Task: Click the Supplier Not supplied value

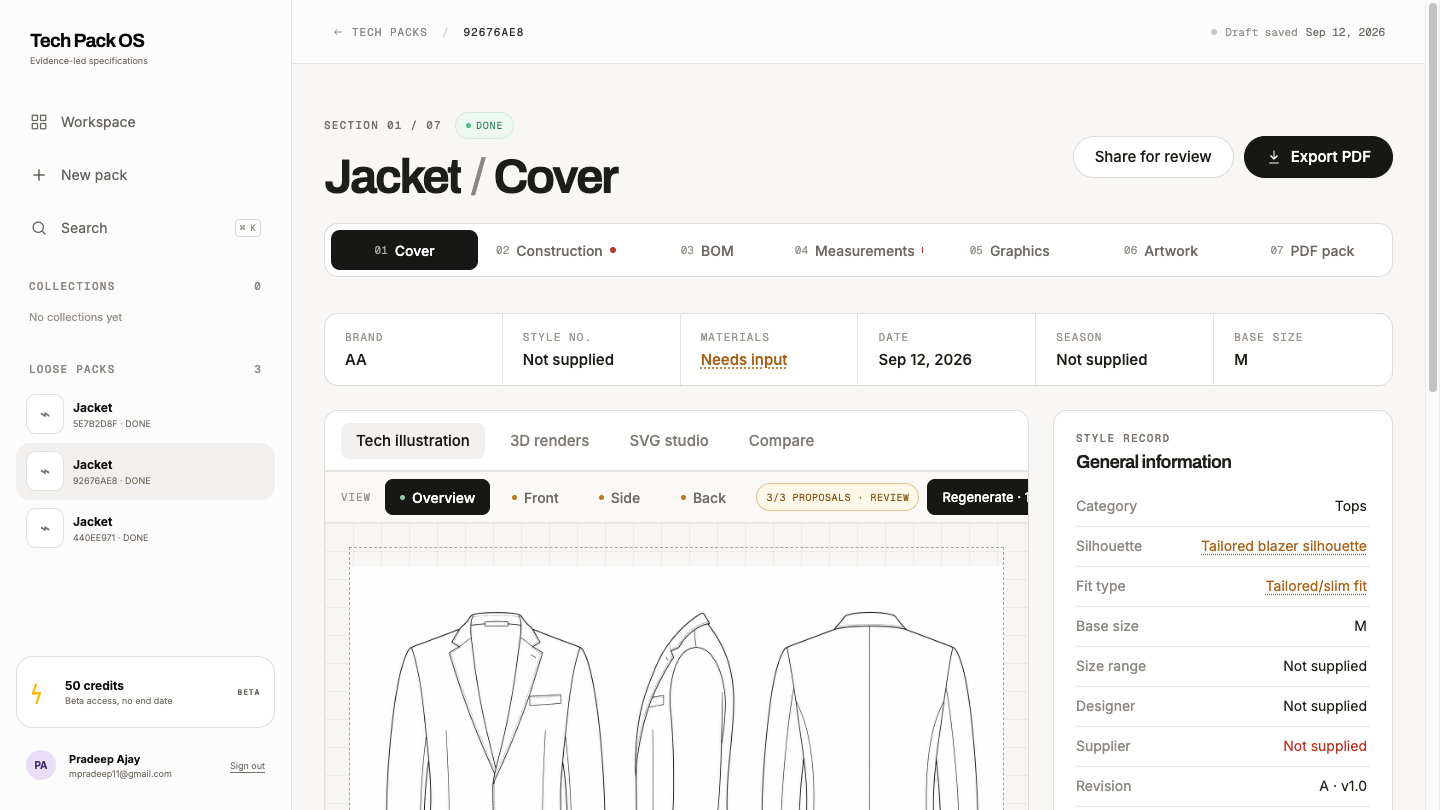Action: click(1325, 746)
